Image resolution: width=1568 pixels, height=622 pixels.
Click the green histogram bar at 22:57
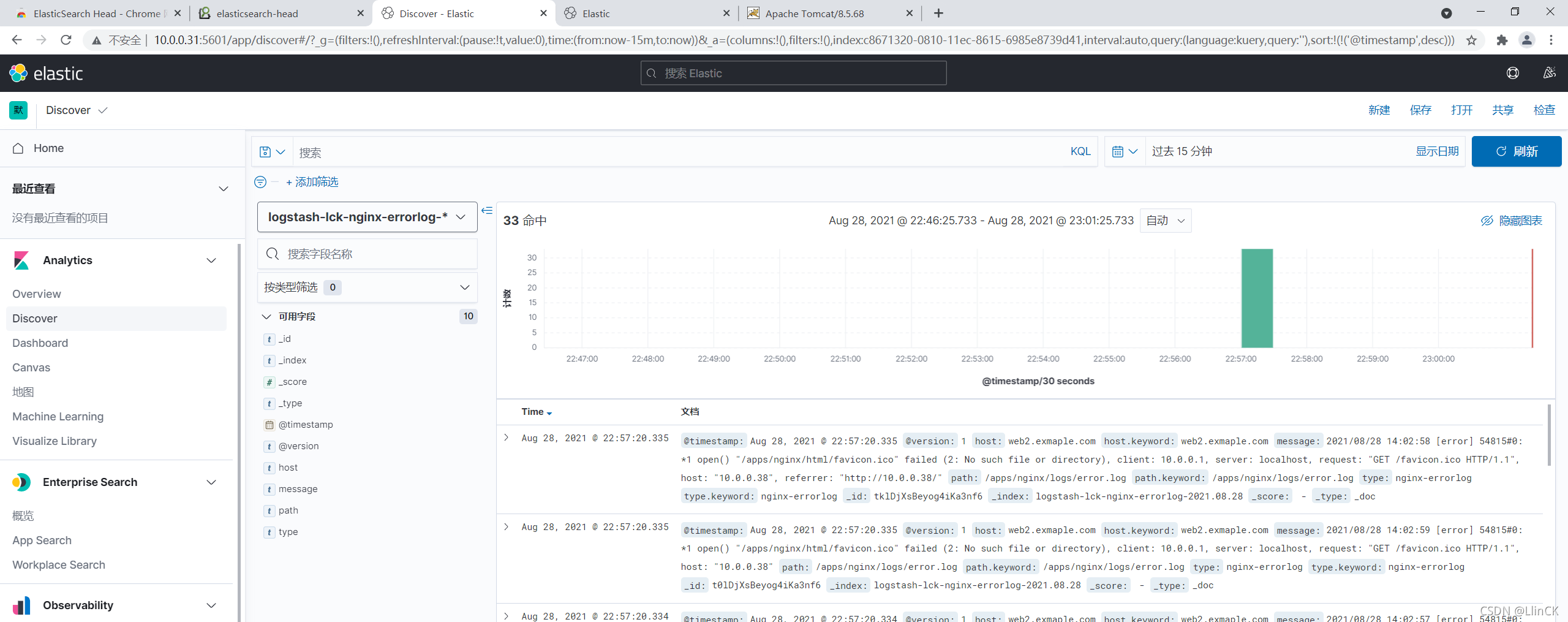point(1257,298)
